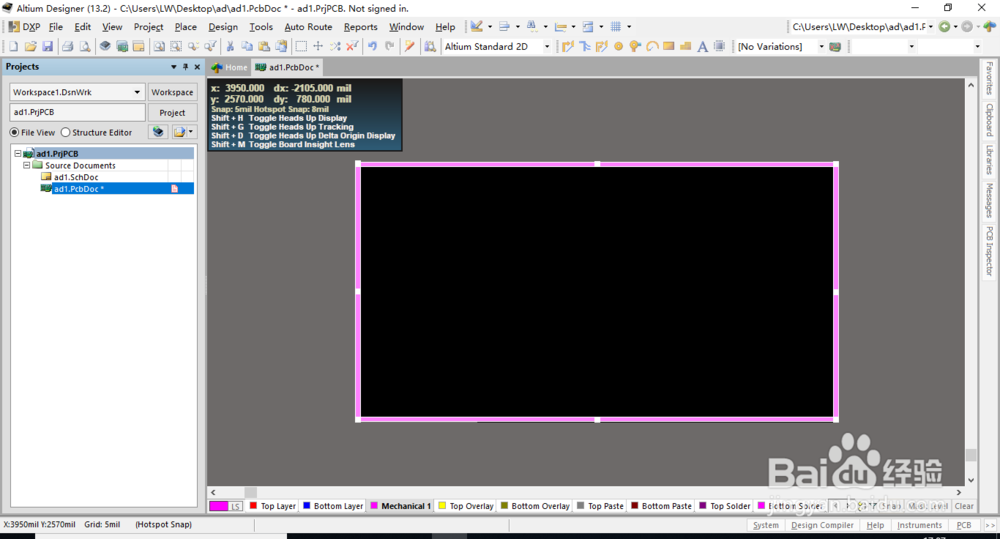The image size is (1000, 539).
Task: Open the file path address dropdown
Action: [x=931, y=27]
